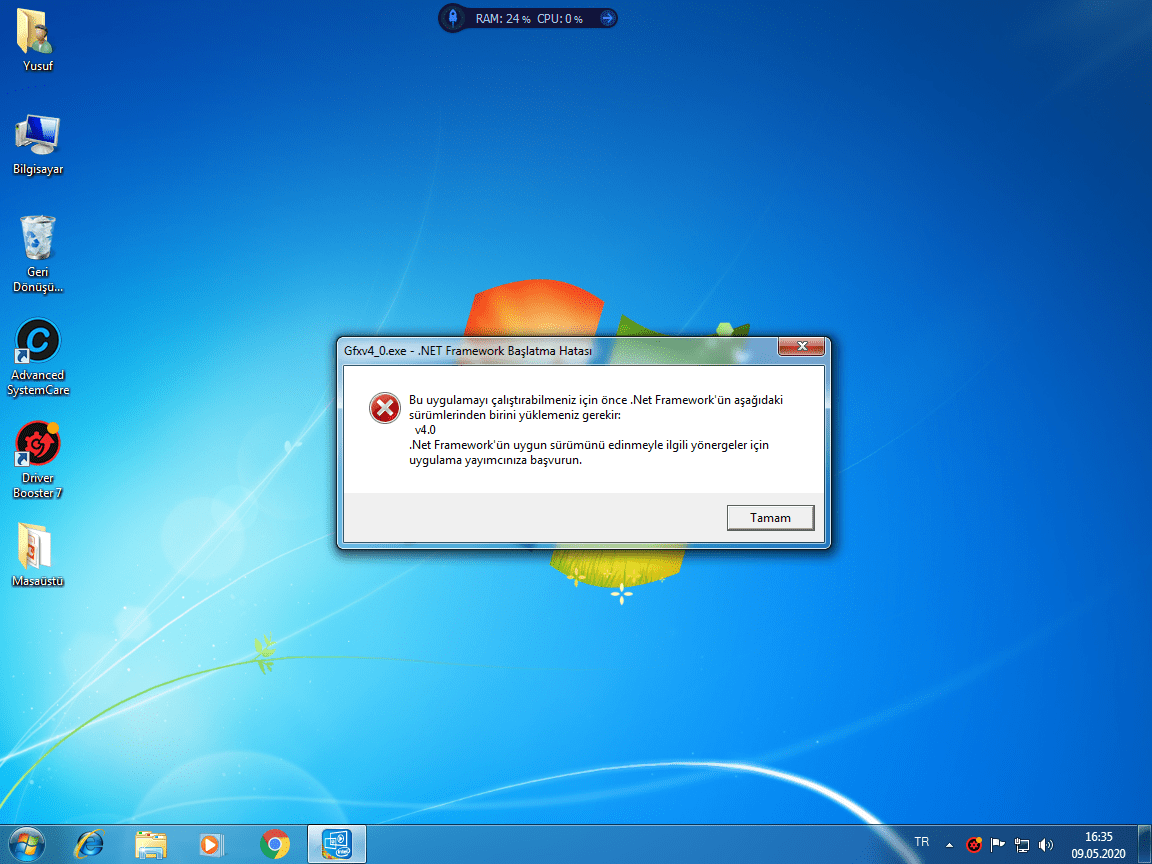Screen dimensions: 1152x864
Task: Open the Yusuf user folder icon
Action: [x=37, y=40]
